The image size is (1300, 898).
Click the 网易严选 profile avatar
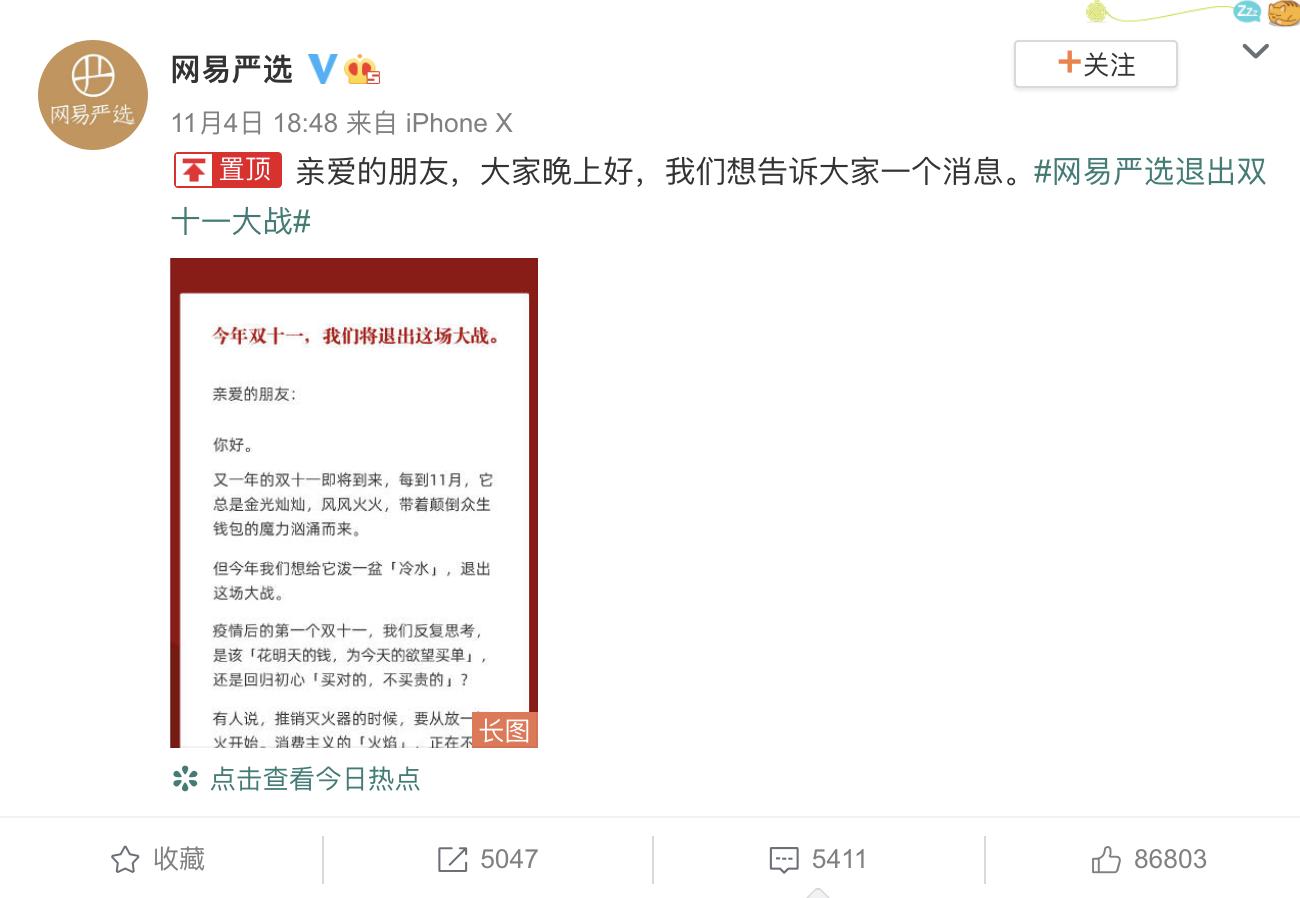[x=93, y=95]
